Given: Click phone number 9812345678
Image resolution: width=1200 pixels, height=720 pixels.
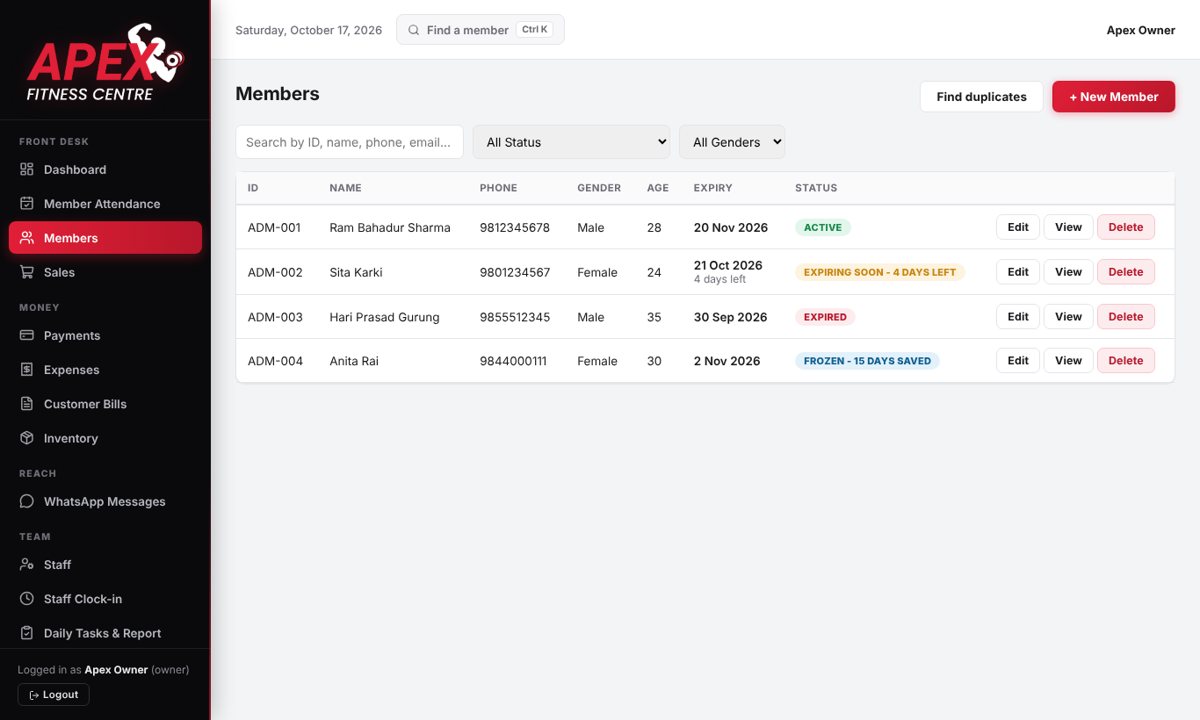Looking at the screenshot, I should (515, 228).
